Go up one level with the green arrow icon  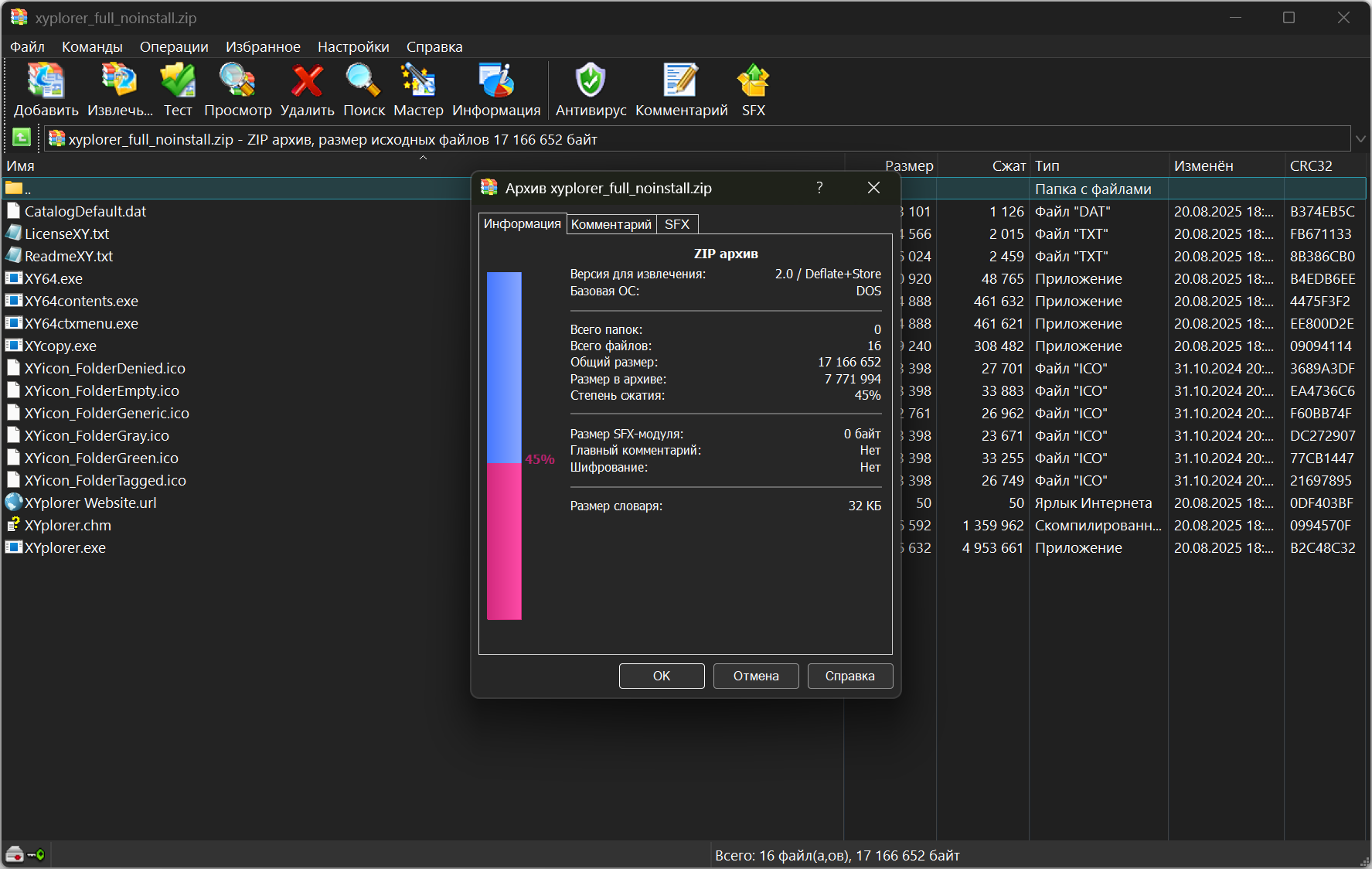pos(22,138)
